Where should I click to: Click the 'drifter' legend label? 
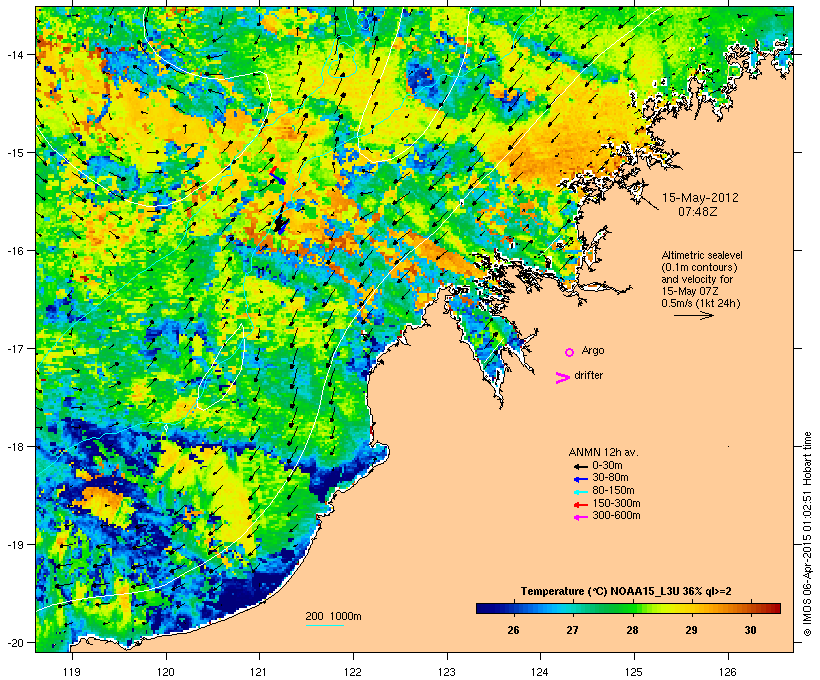(588, 375)
